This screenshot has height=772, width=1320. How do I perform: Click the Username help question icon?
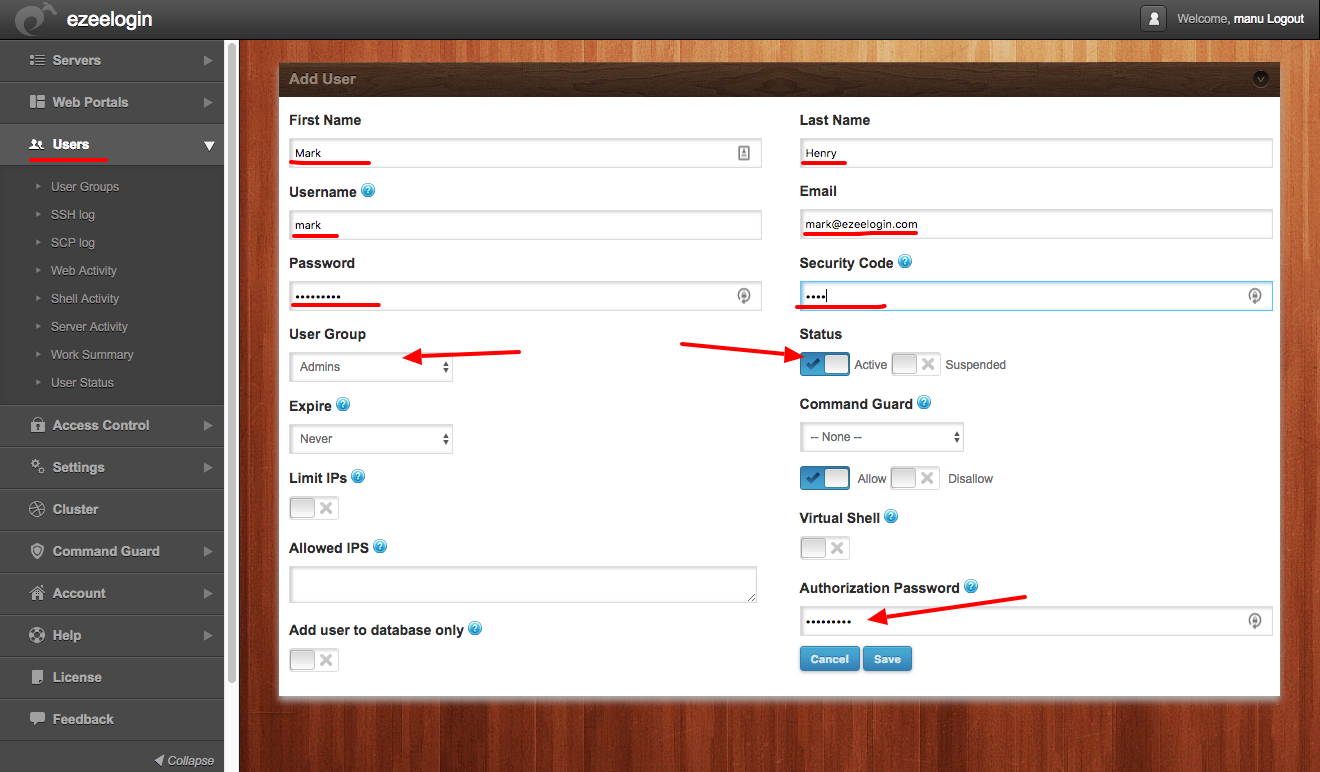368,190
